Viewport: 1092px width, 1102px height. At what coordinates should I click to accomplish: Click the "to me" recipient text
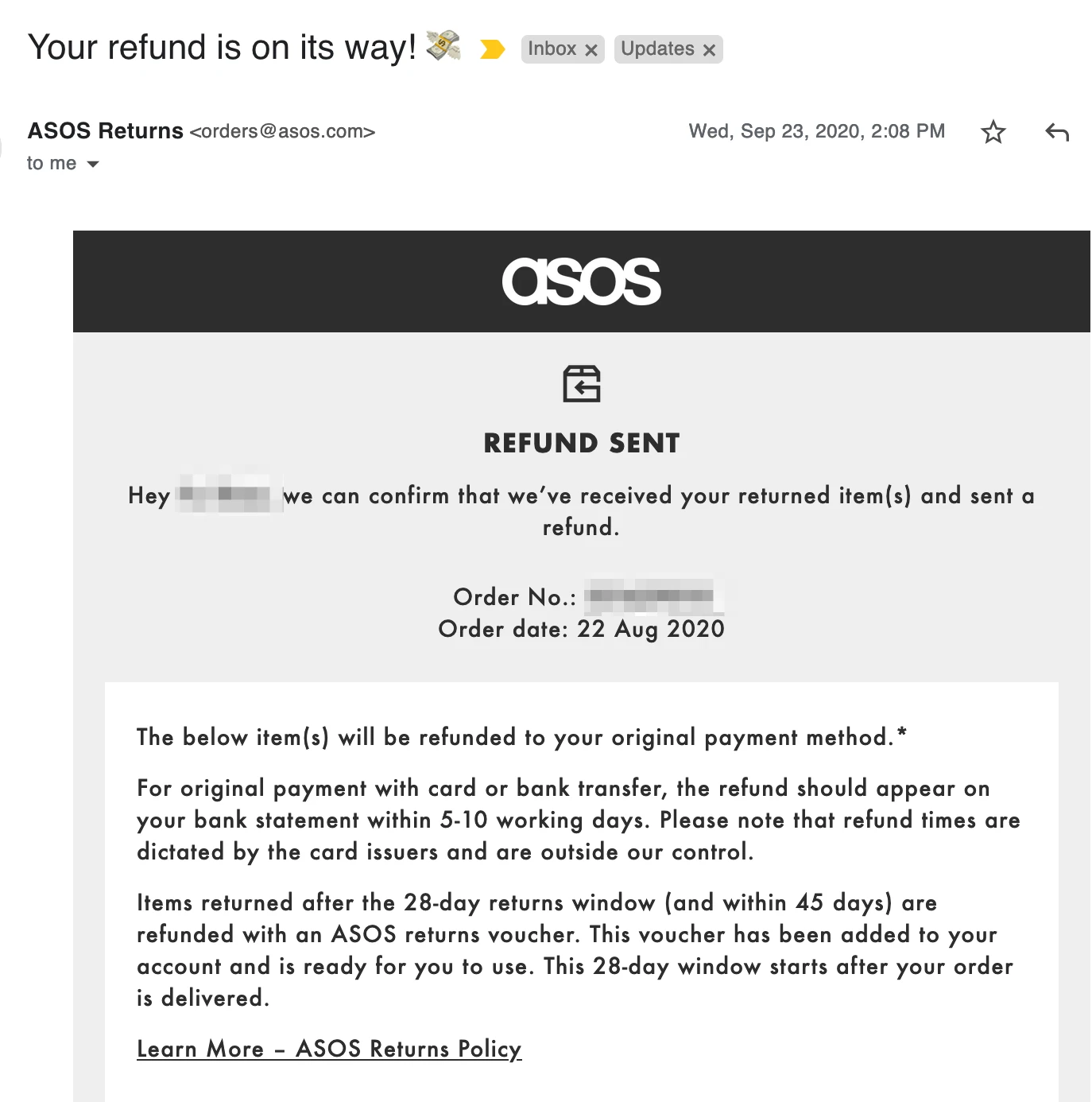pyautogui.click(x=52, y=164)
